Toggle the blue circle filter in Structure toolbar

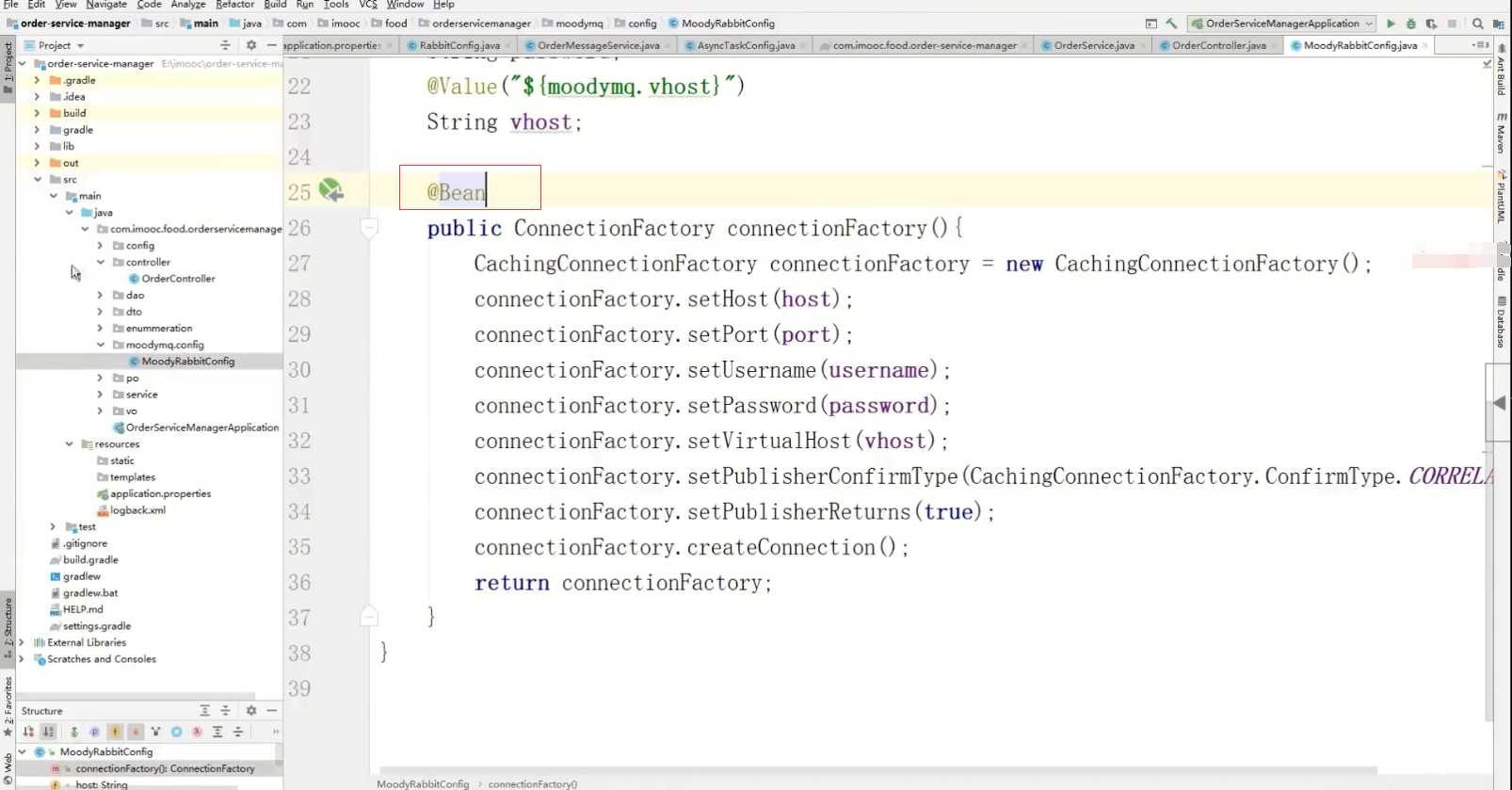[x=176, y=732]
